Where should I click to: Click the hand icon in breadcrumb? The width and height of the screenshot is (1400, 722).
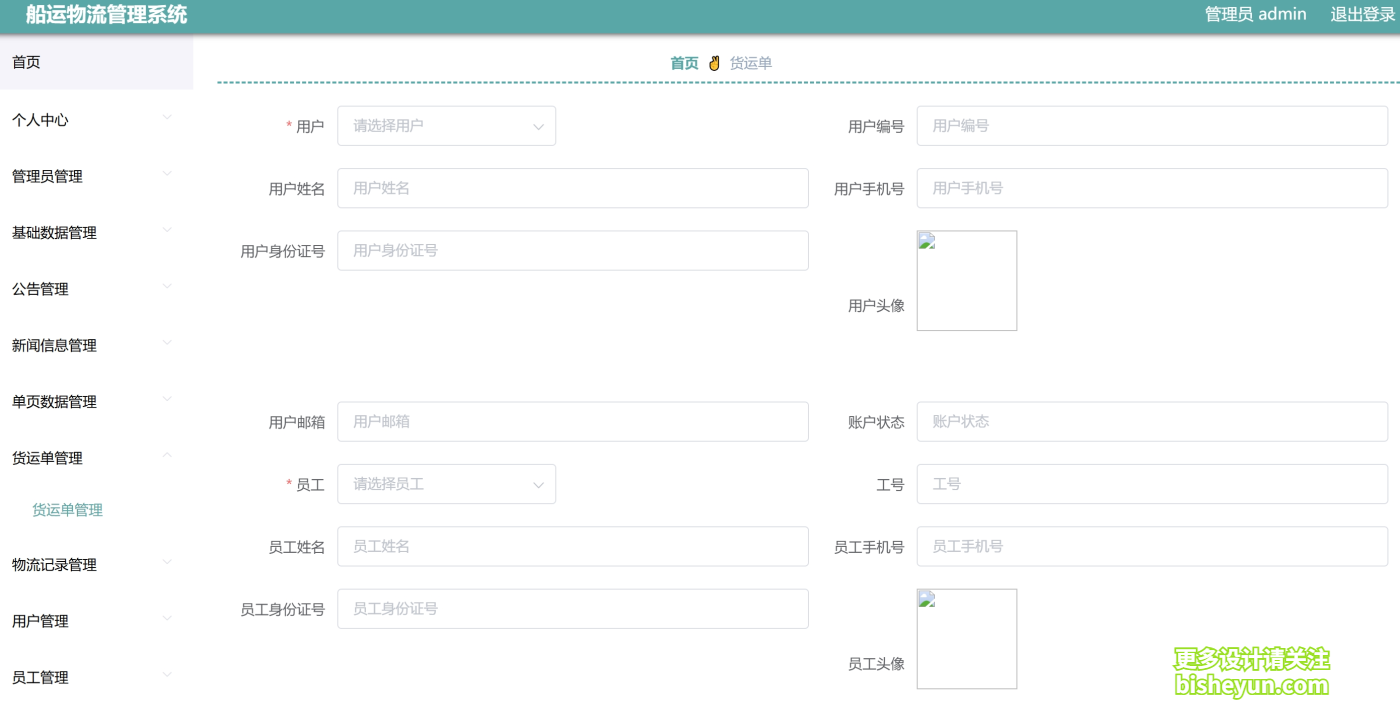click(714, 63)
